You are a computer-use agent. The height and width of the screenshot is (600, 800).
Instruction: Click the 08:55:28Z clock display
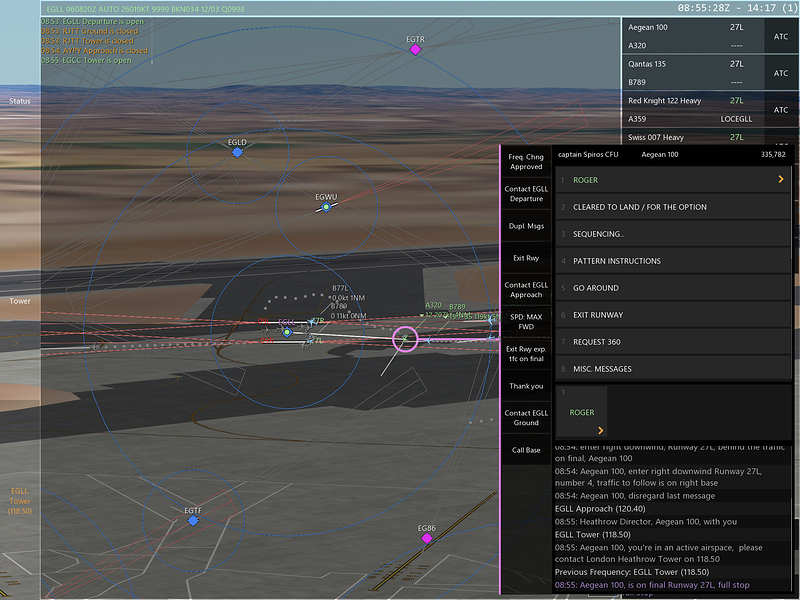tap(705, 8)
